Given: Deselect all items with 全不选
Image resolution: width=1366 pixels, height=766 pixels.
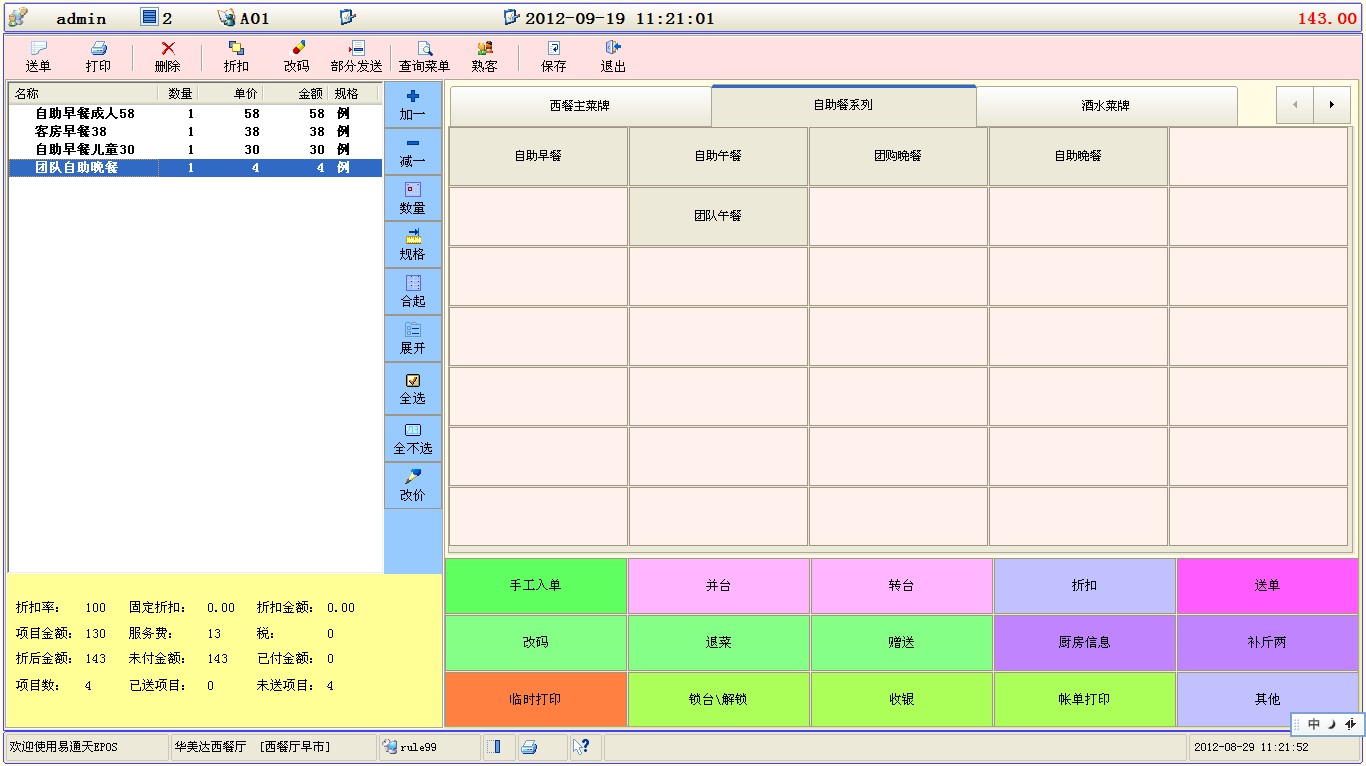Looking at the screenshot, I should coord(412,438).
